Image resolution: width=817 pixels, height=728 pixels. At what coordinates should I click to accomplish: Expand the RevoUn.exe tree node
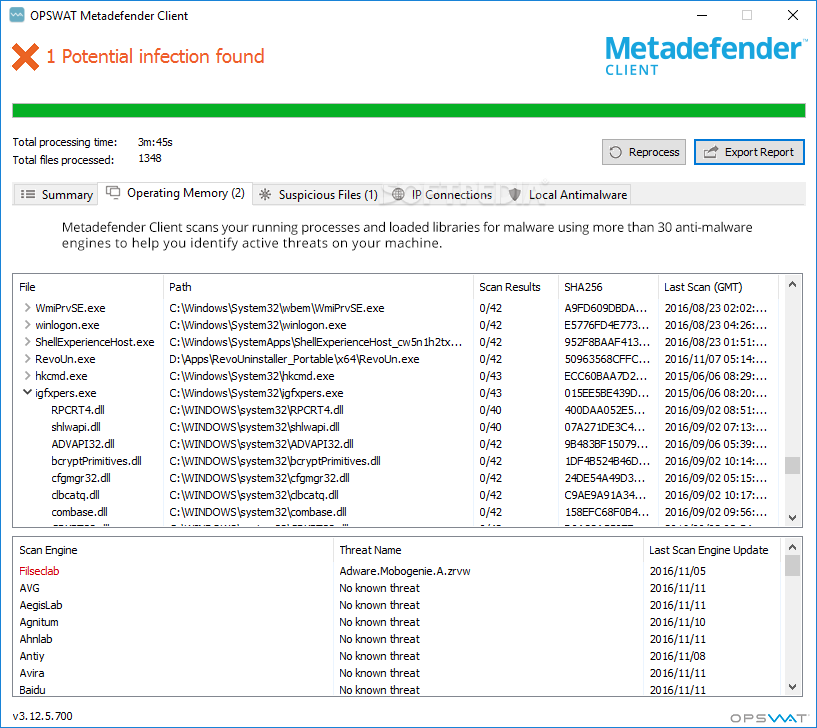click(x=27, y=359)
